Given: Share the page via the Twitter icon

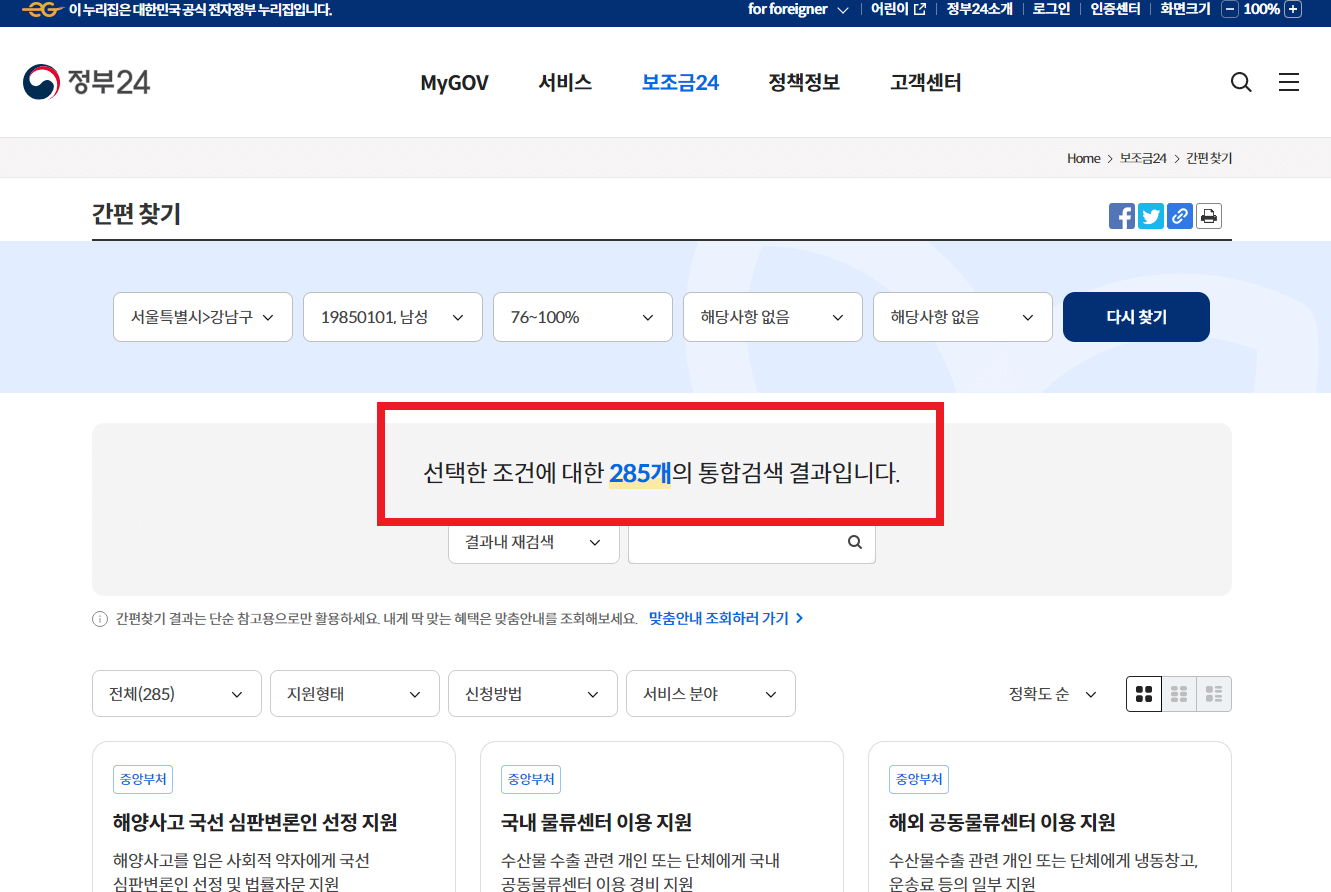Looking at the screenshot, I should coord(1150,215).
